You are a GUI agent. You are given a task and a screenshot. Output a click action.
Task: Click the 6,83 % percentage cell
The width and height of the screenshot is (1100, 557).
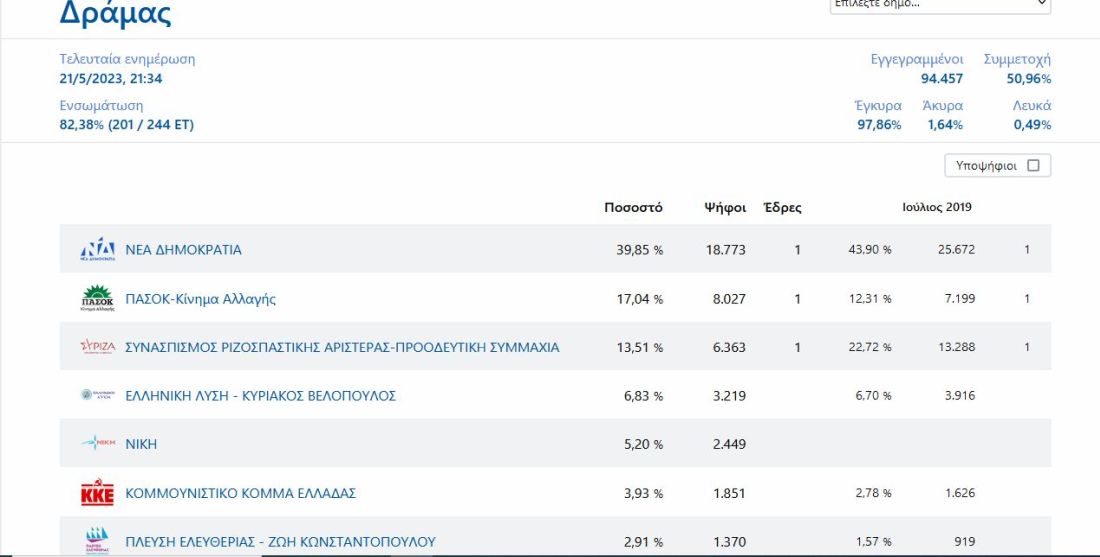coord(643,396)
